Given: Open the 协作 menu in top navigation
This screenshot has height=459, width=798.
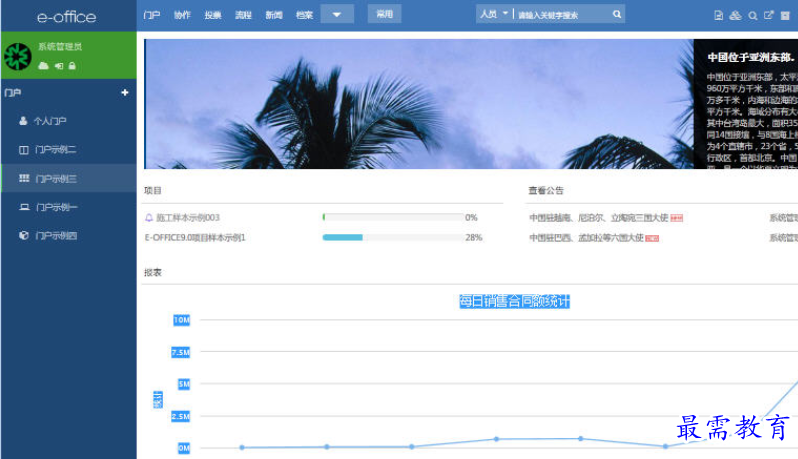Looking at the screenshot, I should 182,15.
